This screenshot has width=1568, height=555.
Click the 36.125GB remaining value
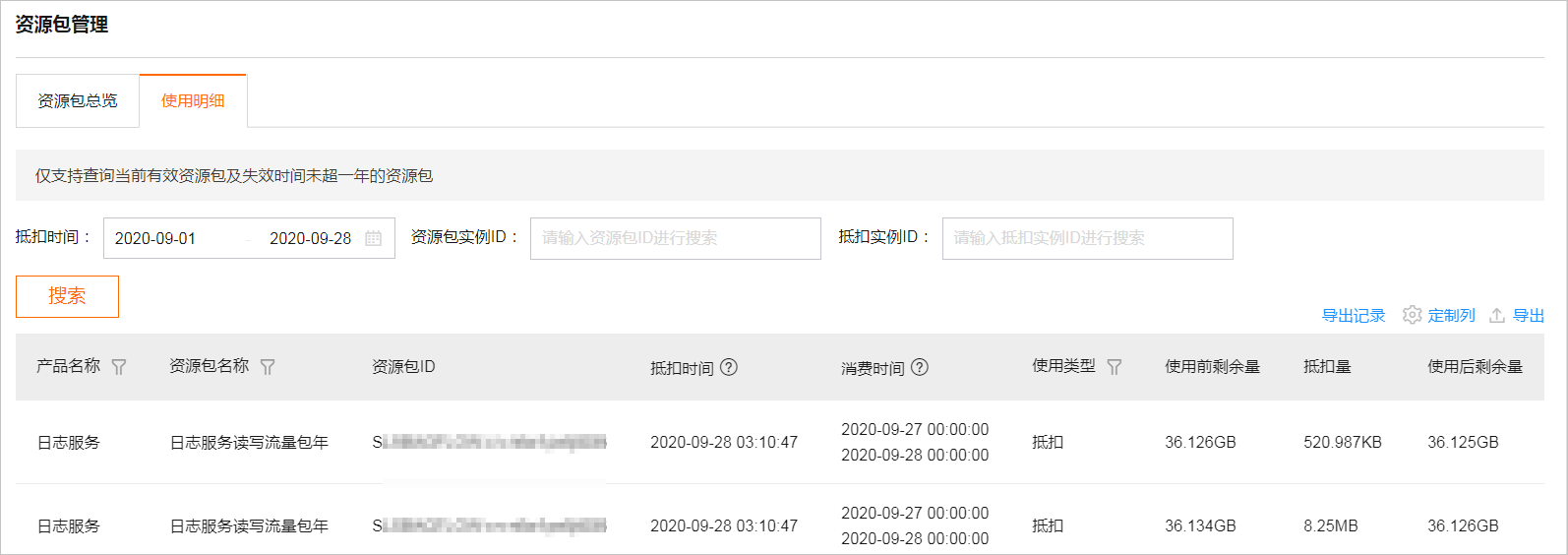click(x=1464, y=443)
